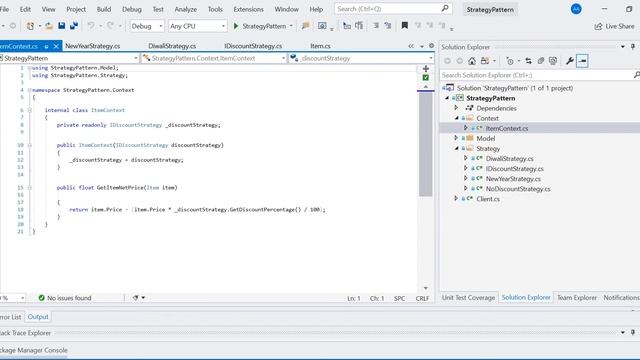Expand the Model folder node
The width and height of the screenshot is (640, 360).
click(x=456, y=138)
